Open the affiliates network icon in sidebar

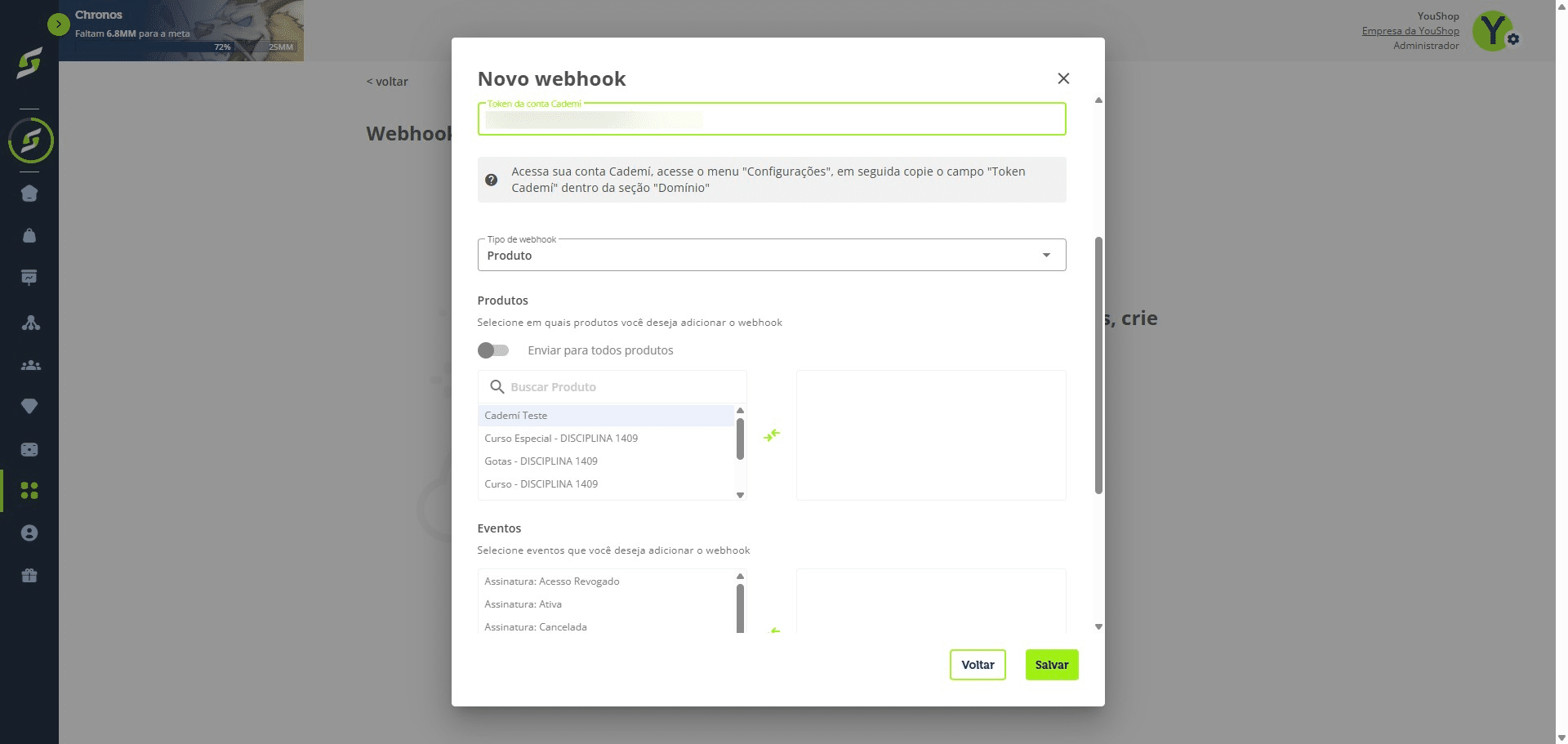(30, 323)
